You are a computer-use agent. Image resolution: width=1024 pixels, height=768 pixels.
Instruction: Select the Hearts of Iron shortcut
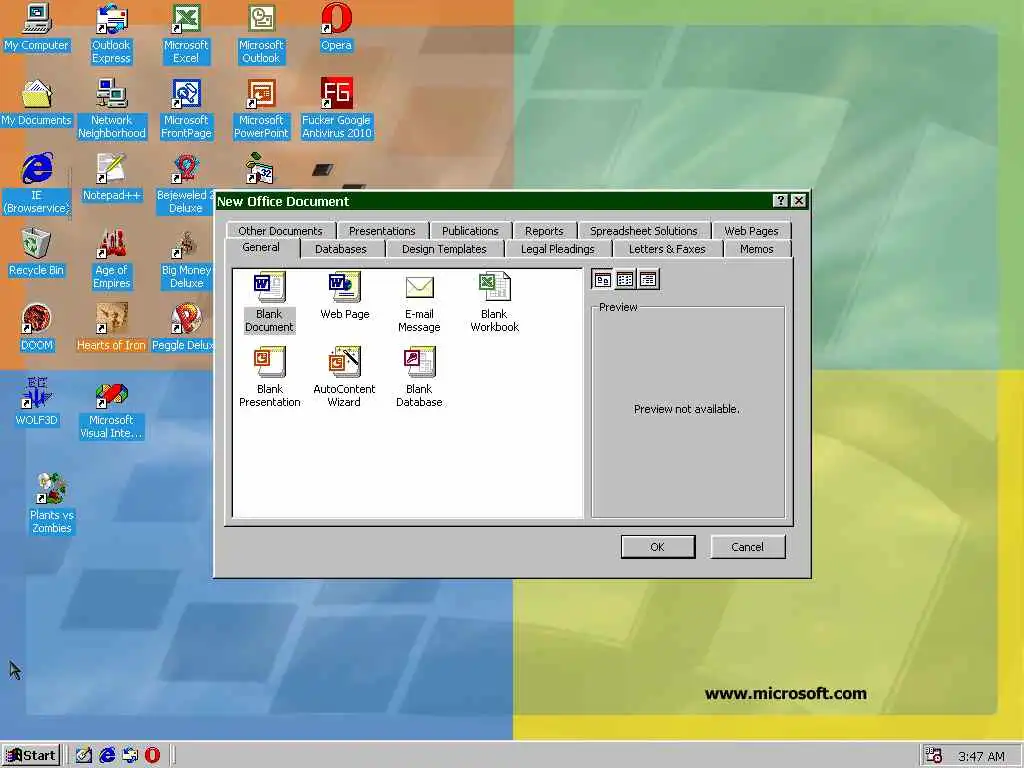click(111, 328)
